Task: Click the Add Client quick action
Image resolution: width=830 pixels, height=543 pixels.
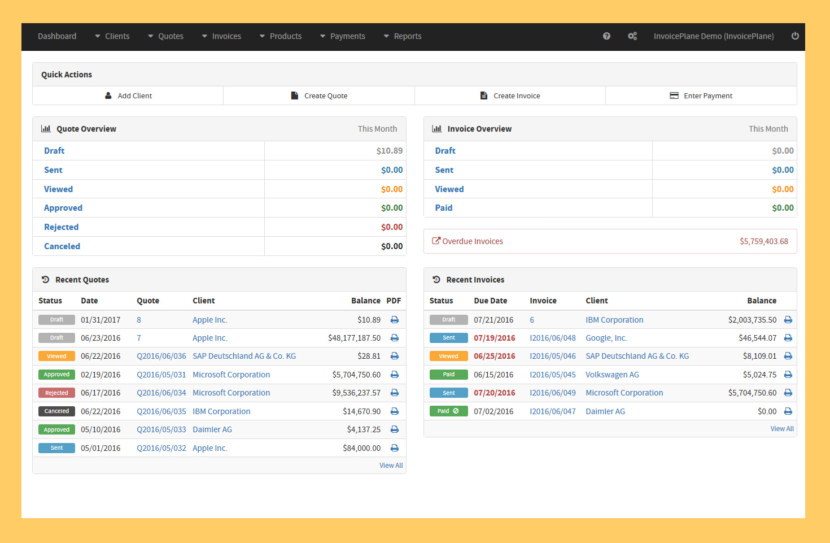Action: coord(128,96)
